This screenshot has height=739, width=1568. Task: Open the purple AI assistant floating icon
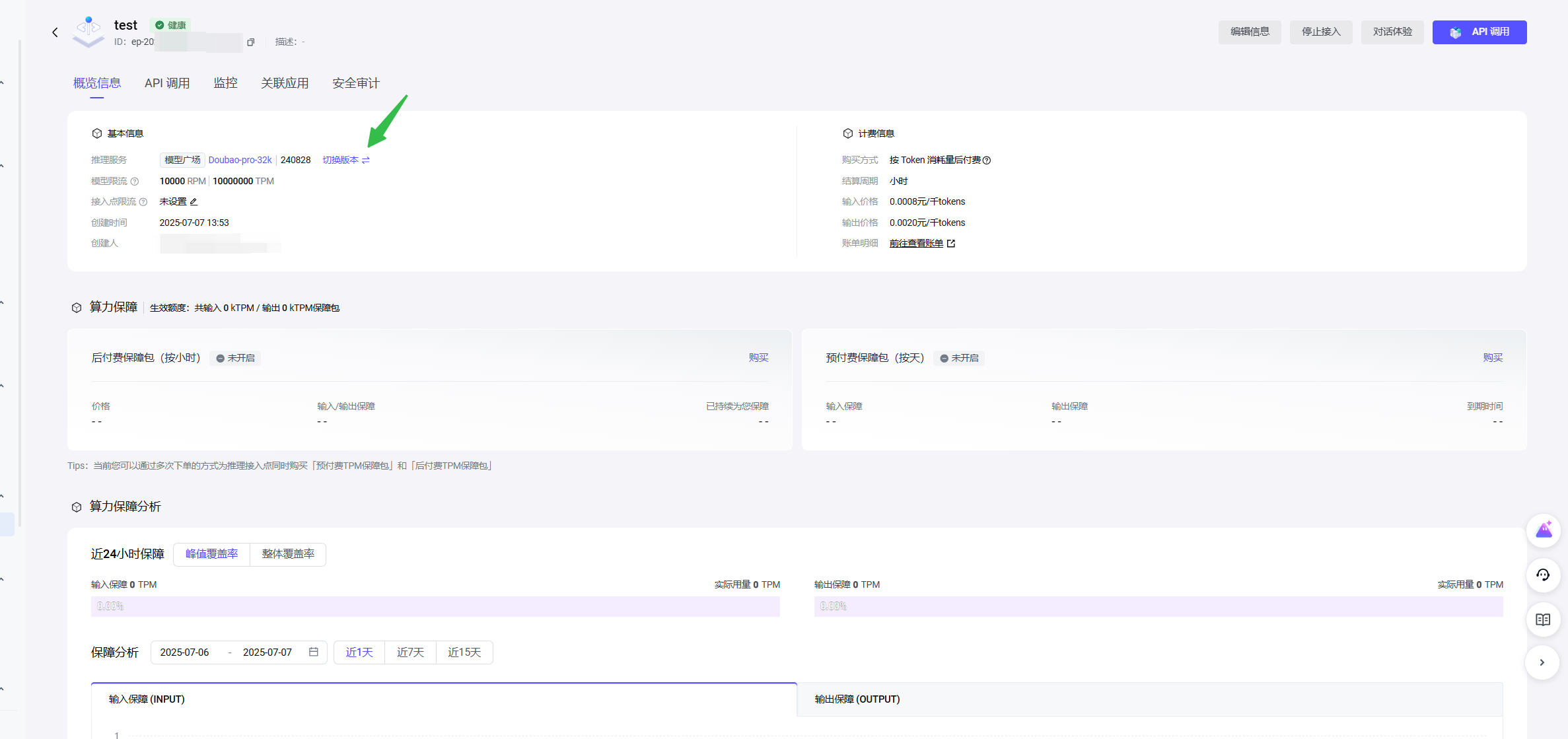coord(1544,530)
